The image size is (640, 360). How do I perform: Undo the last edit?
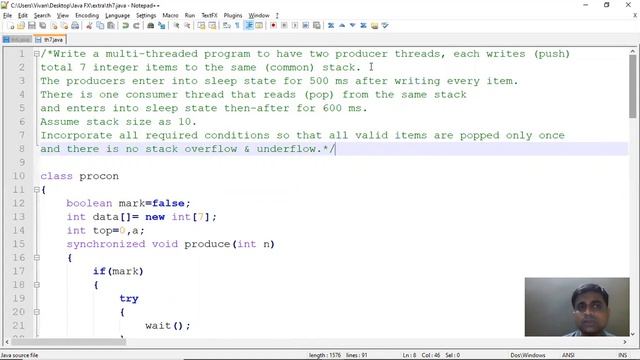click(x=125, y=26)
